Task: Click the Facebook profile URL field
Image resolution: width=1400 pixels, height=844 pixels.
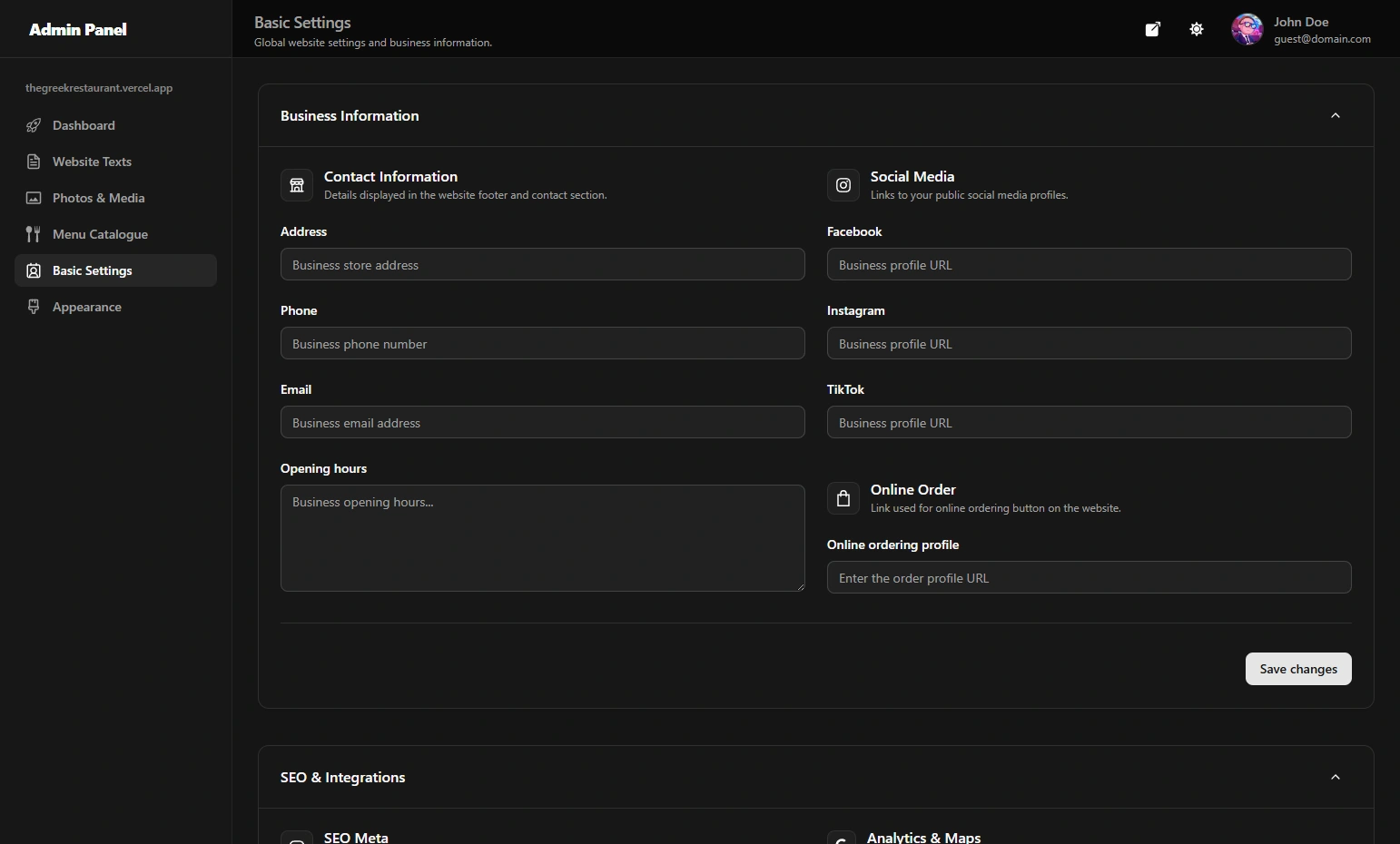Action: point(1089,264)
